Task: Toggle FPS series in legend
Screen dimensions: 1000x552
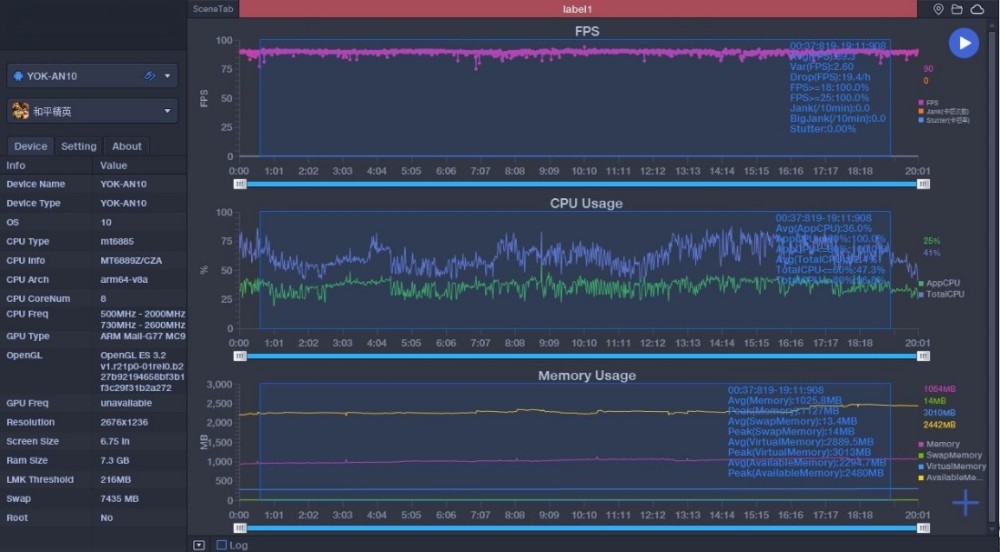Action: (928, 103)
